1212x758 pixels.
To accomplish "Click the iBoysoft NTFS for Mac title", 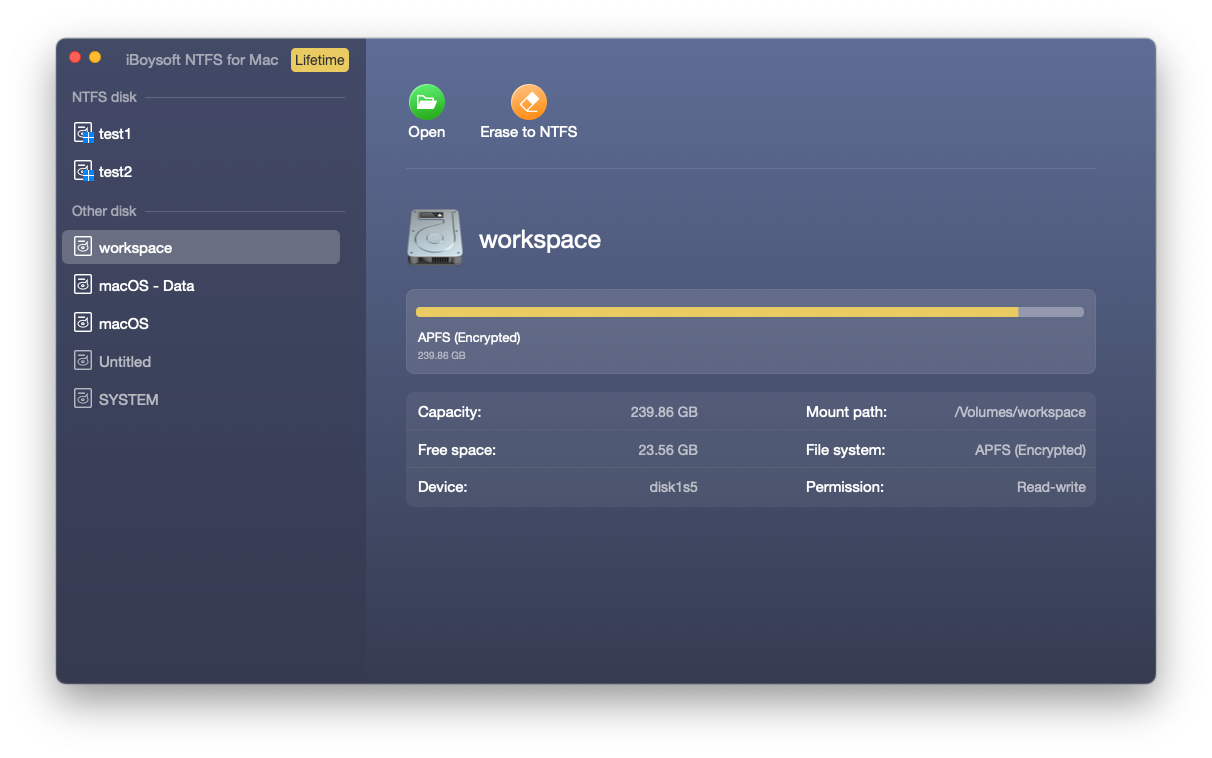I will [x=202, y=60].
